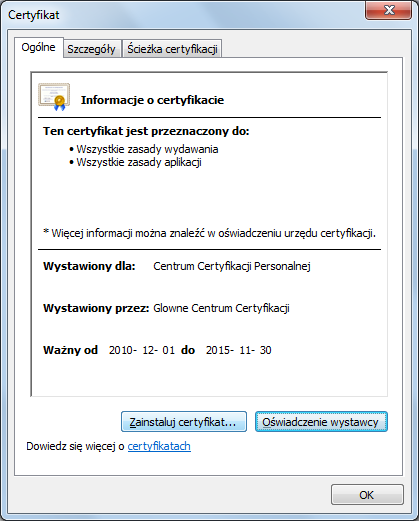Open the Ścieżka certyfikacji tab
419x521 pixels.
(172, 49)
